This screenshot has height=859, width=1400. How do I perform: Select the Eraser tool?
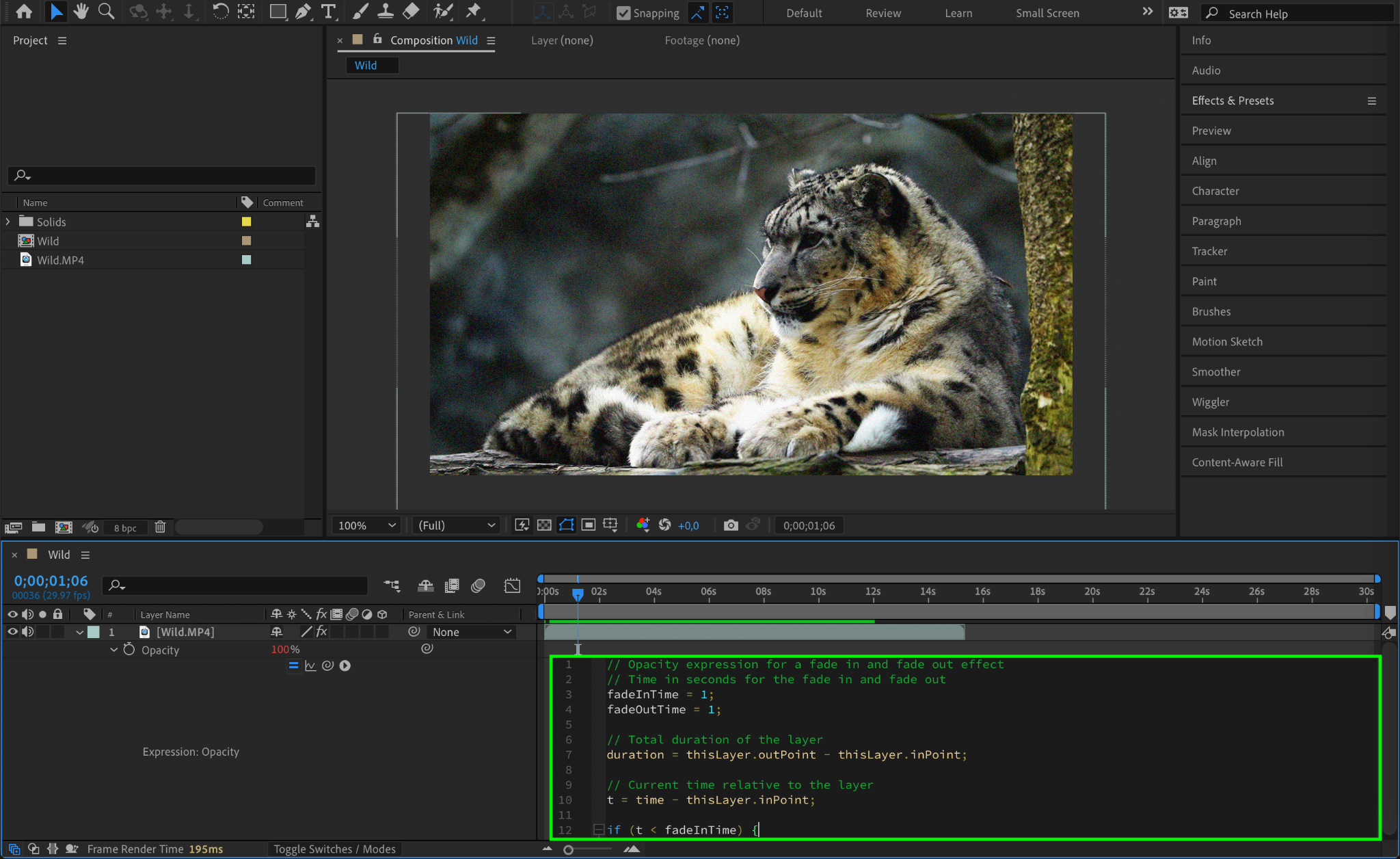pyautogui.click(x=411, y=12)
